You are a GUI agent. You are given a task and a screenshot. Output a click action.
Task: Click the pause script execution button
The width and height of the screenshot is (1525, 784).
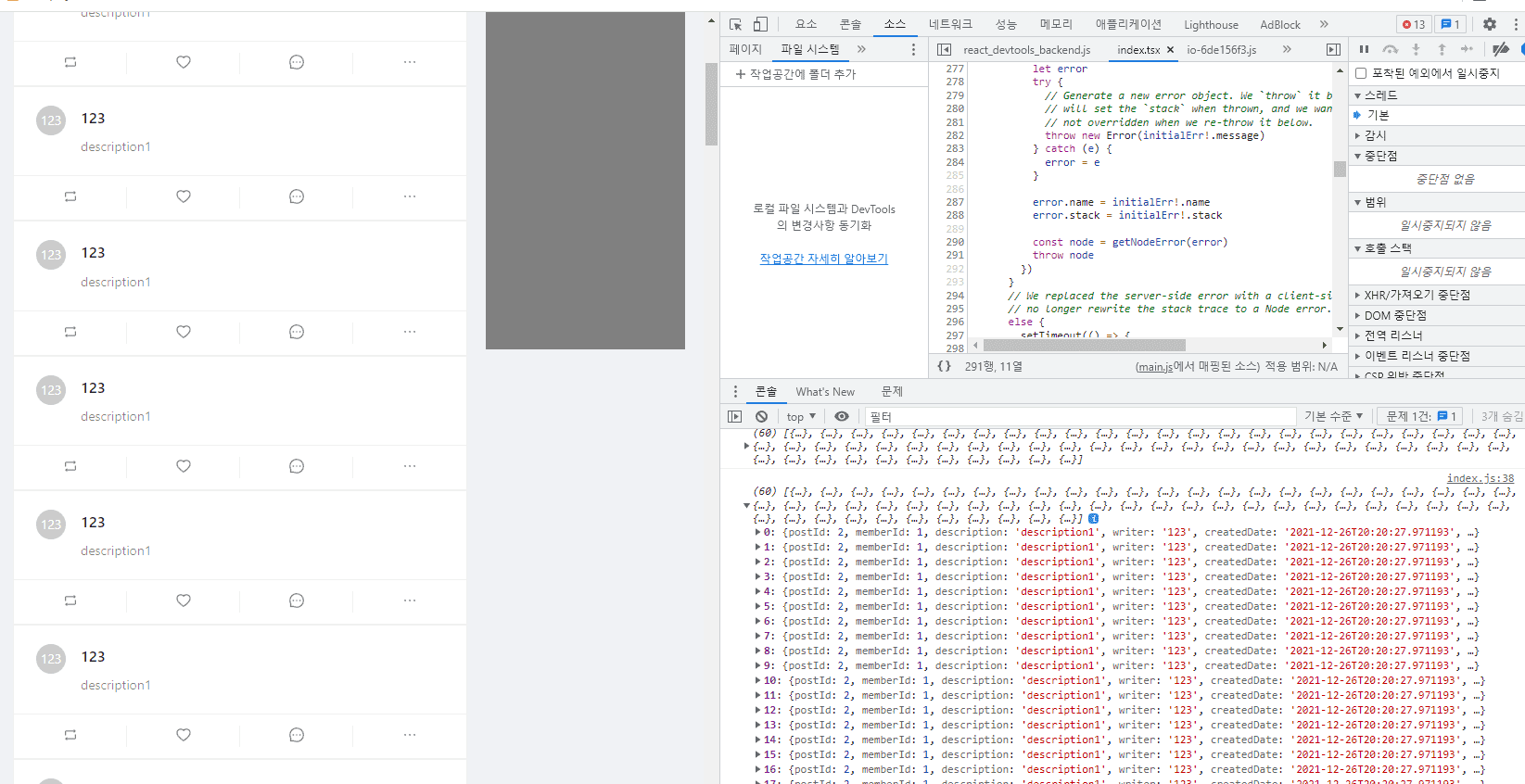(x=1364, y=49)
